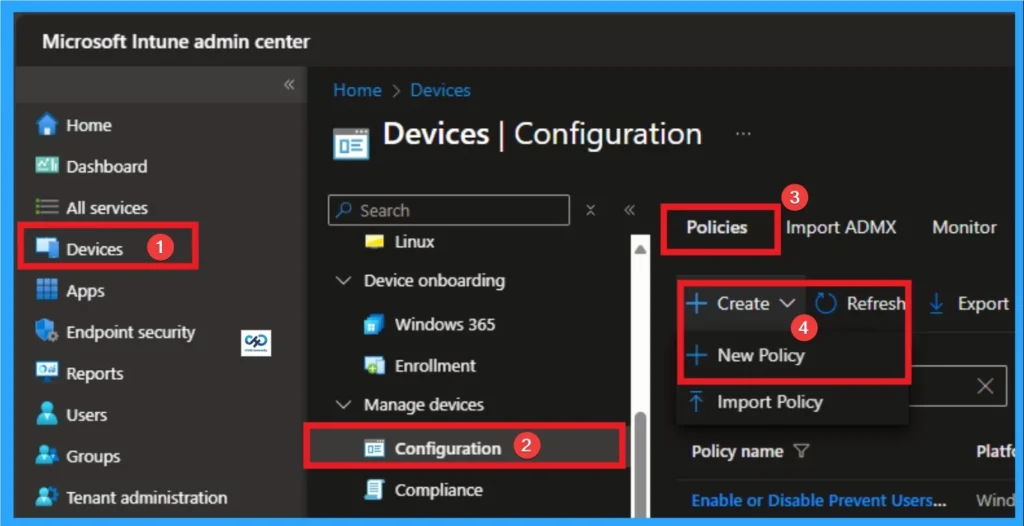The height and width of the screenshot is (526, 1024).
Task: Click the Users person icon
Action: pos(47,414)
